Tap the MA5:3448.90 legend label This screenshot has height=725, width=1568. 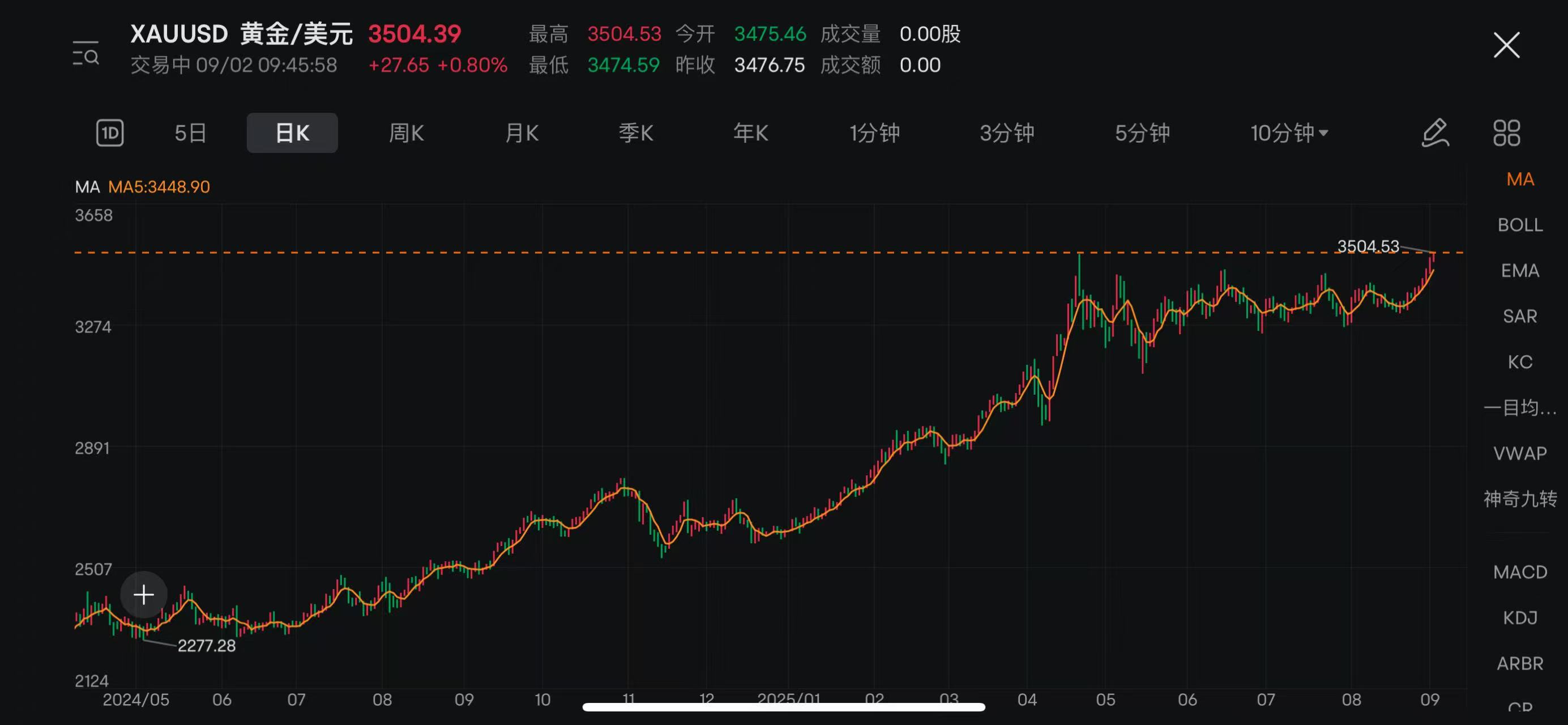point(159,186)
